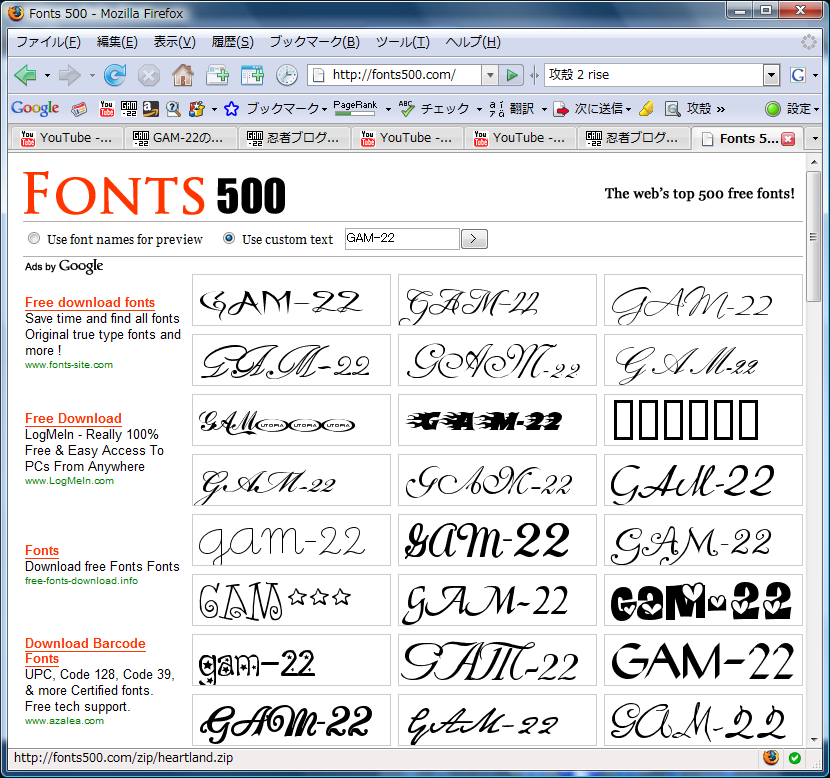Viewport: 830px width, 778px height.
Task: Open the list all tabs dropdown
Action: [x=815, y=138]
